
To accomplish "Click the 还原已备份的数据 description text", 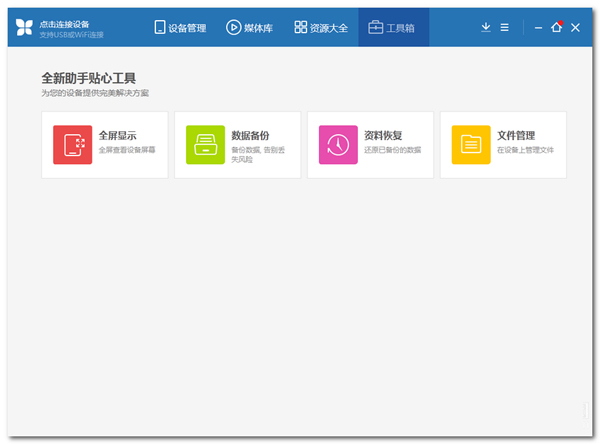I will pyautogui.click(x=392, y=150).
